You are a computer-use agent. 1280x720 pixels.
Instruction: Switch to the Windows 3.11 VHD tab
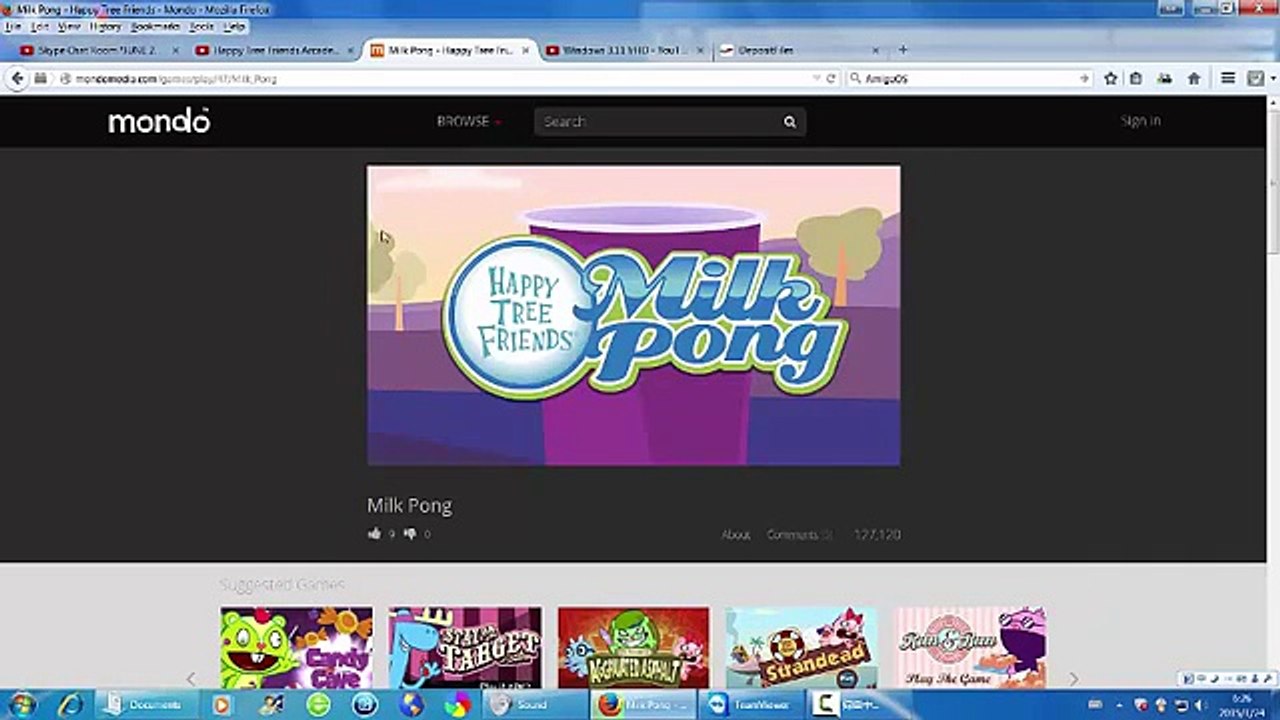point(623,50)
